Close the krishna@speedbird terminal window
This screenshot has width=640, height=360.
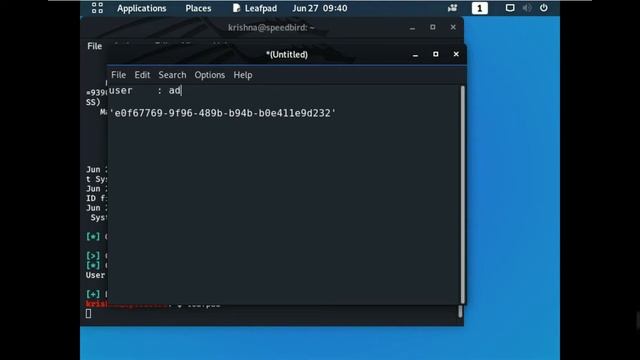[453, 27]
